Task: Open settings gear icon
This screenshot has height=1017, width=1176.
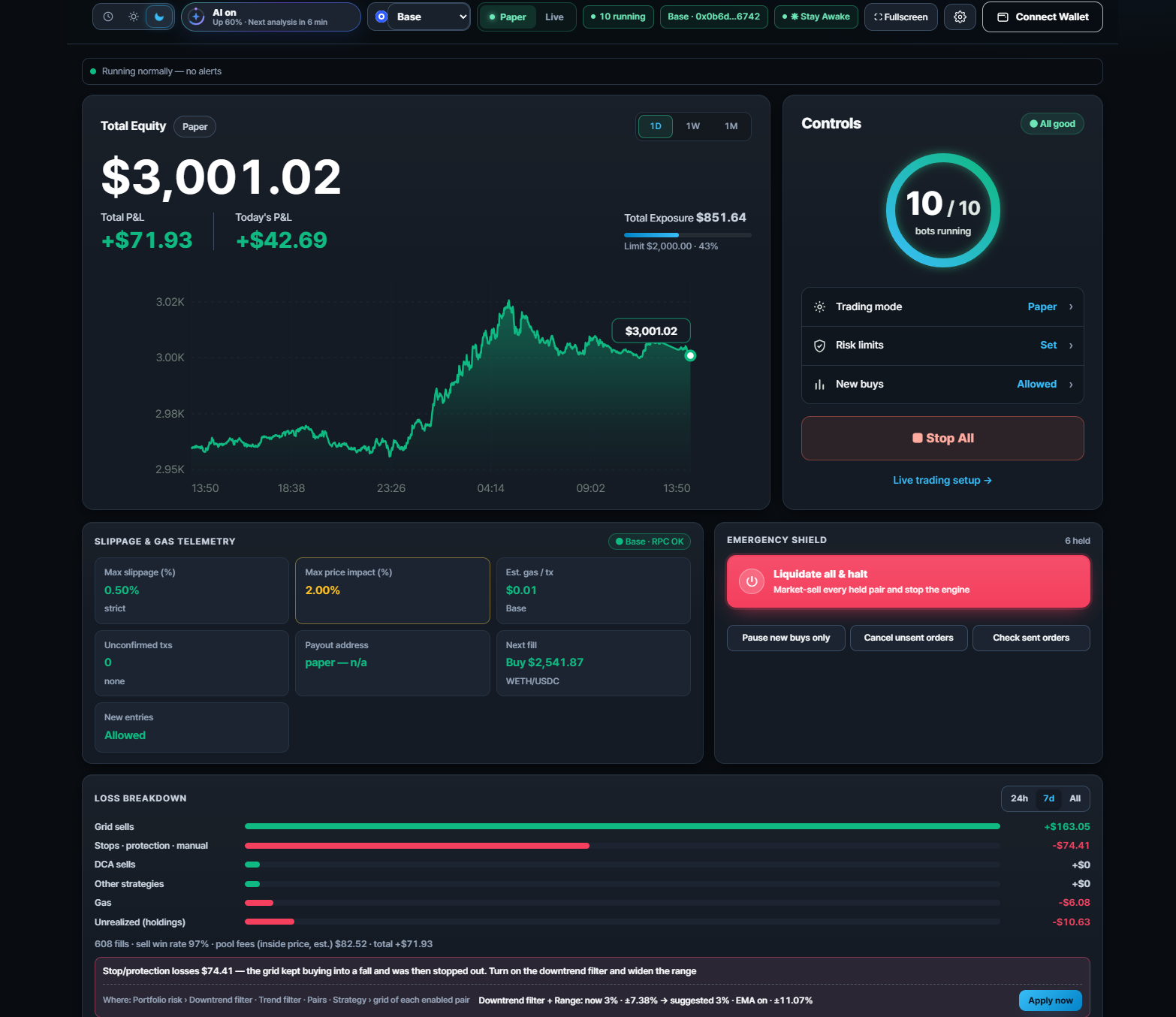Action: (960, 17)
